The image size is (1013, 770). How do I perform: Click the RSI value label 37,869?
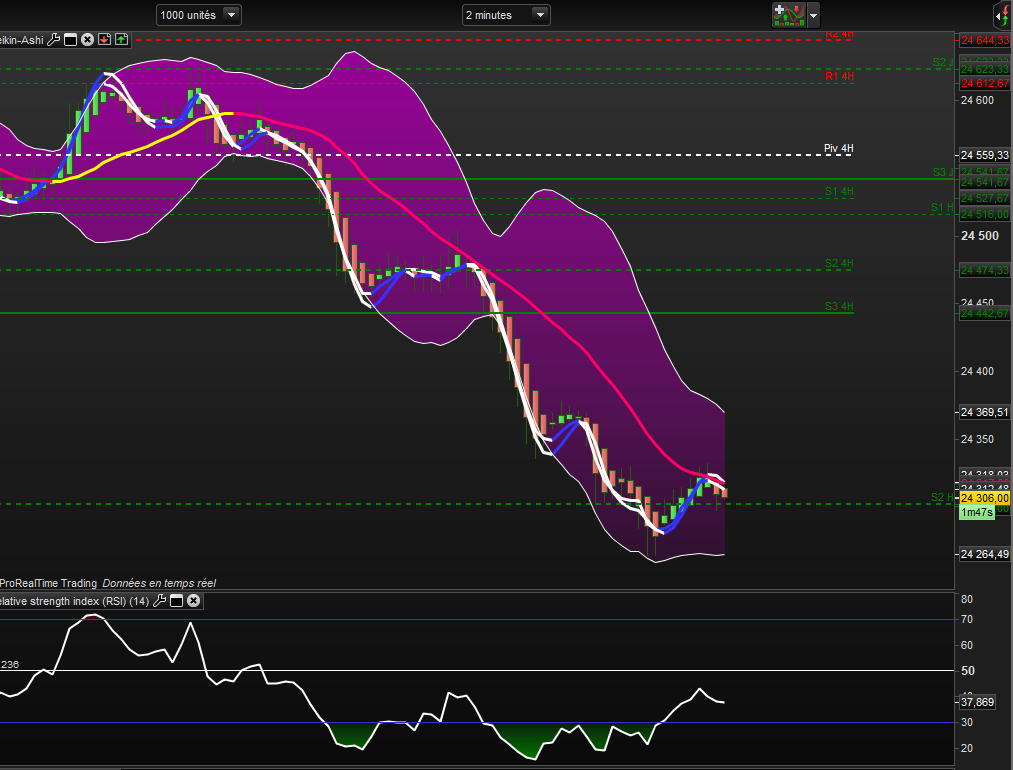[x=976, y=702]
